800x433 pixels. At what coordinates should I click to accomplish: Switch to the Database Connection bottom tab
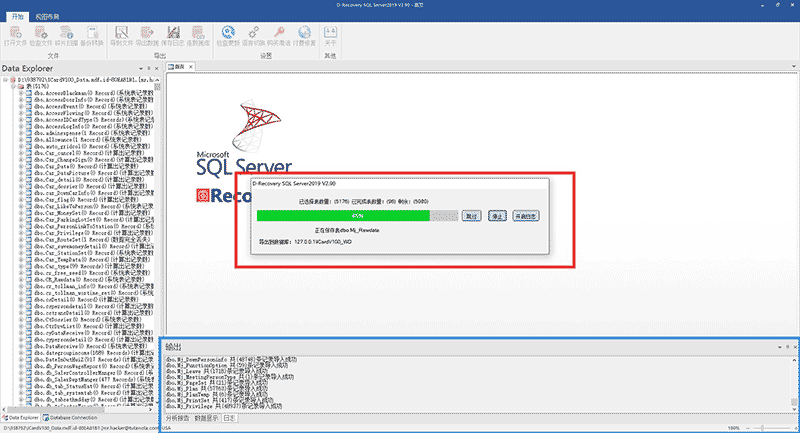[x=70, y=418]
